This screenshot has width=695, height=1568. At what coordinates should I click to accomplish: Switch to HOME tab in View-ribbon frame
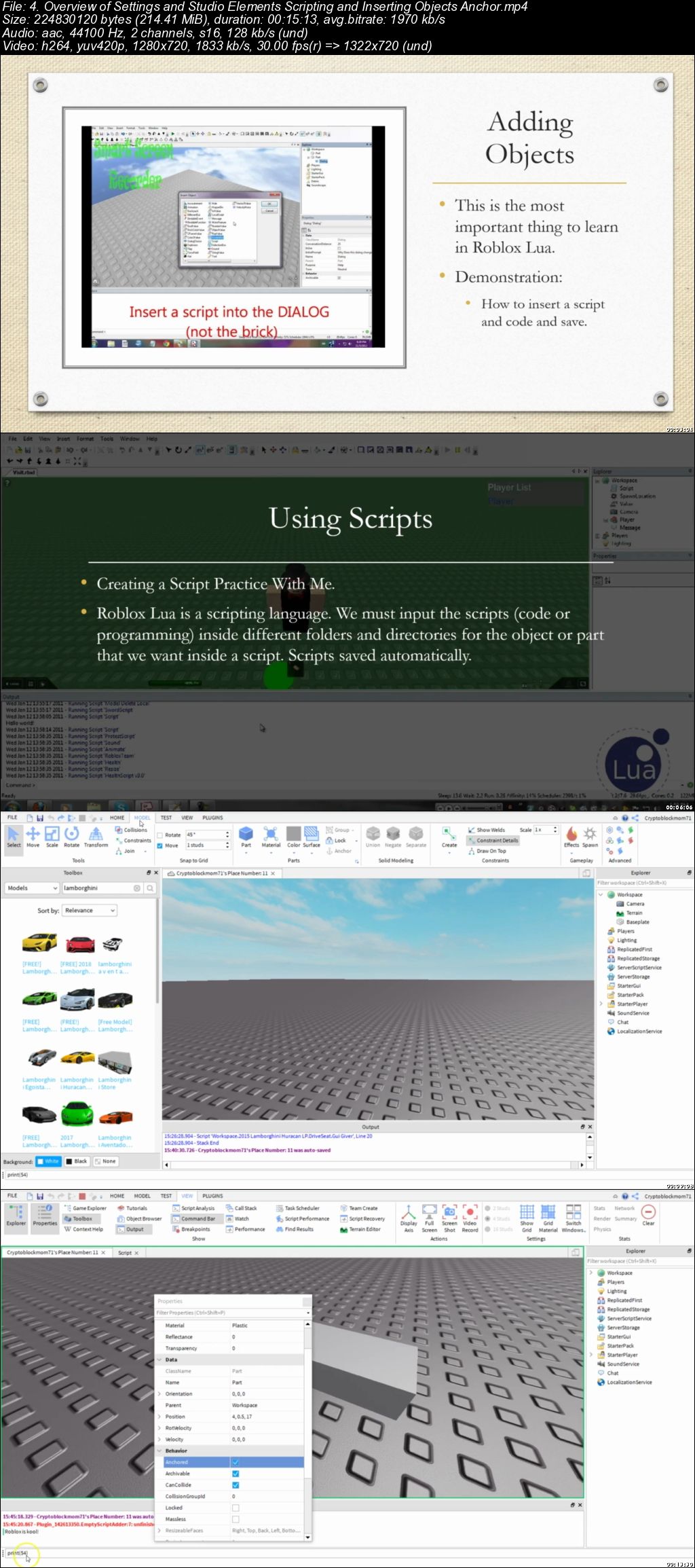coord(117,1196)
